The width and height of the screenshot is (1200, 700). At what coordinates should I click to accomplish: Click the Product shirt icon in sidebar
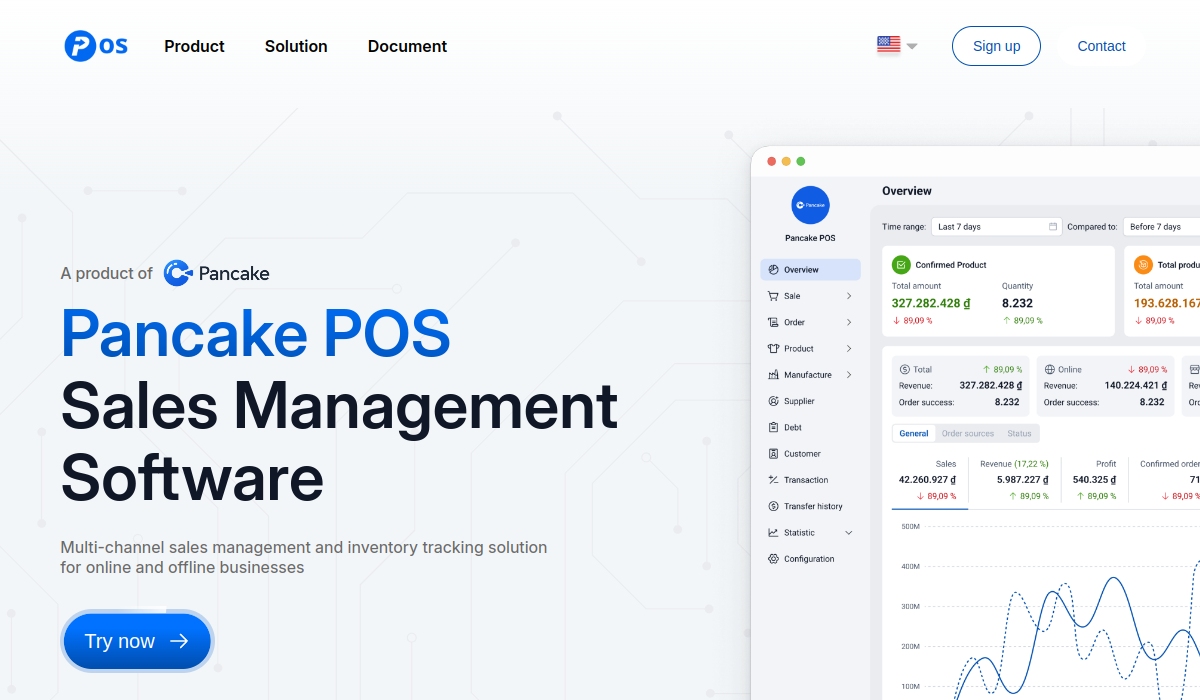773,349
